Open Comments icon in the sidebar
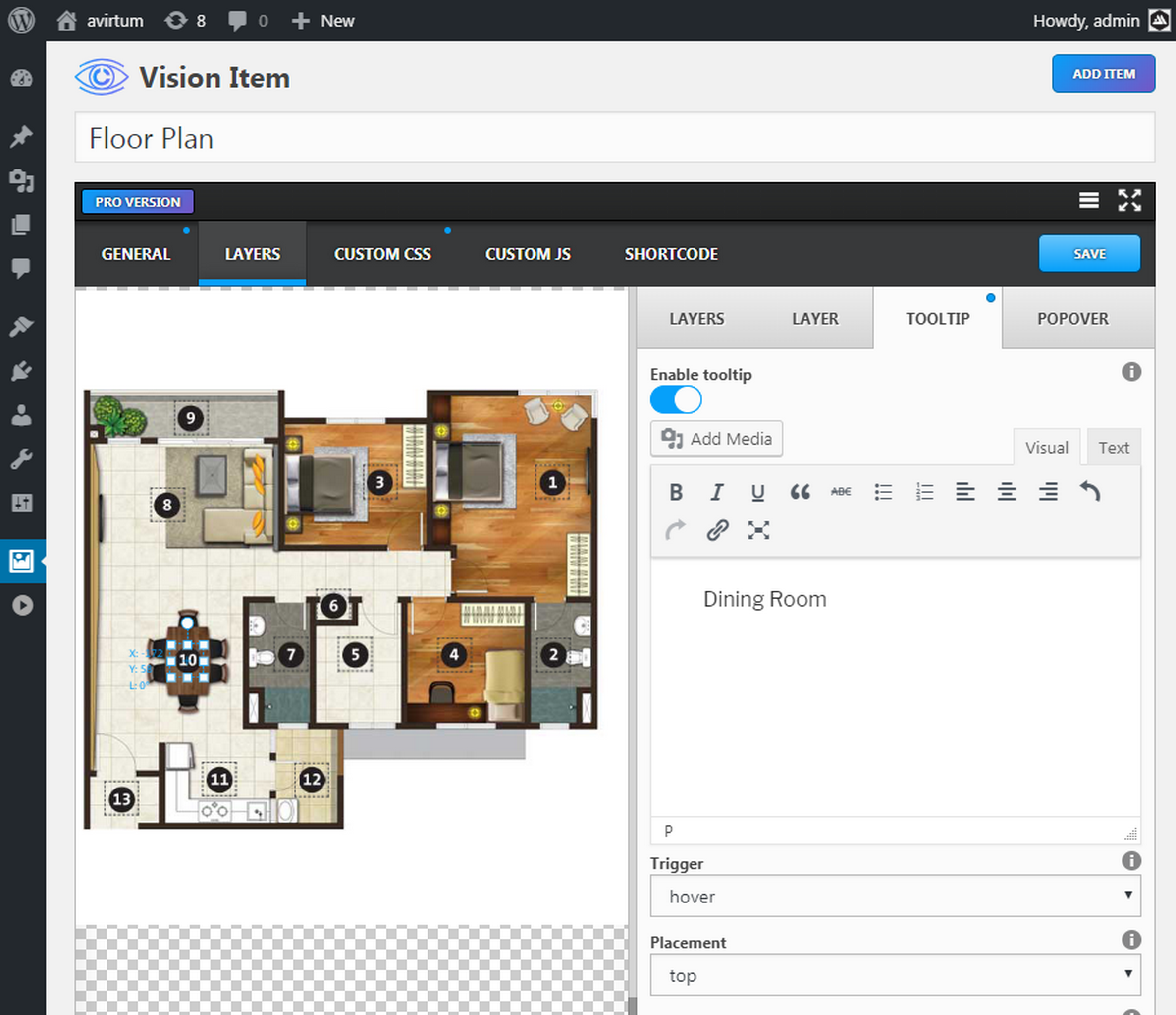The image size is (1176, 1015). 22,268
